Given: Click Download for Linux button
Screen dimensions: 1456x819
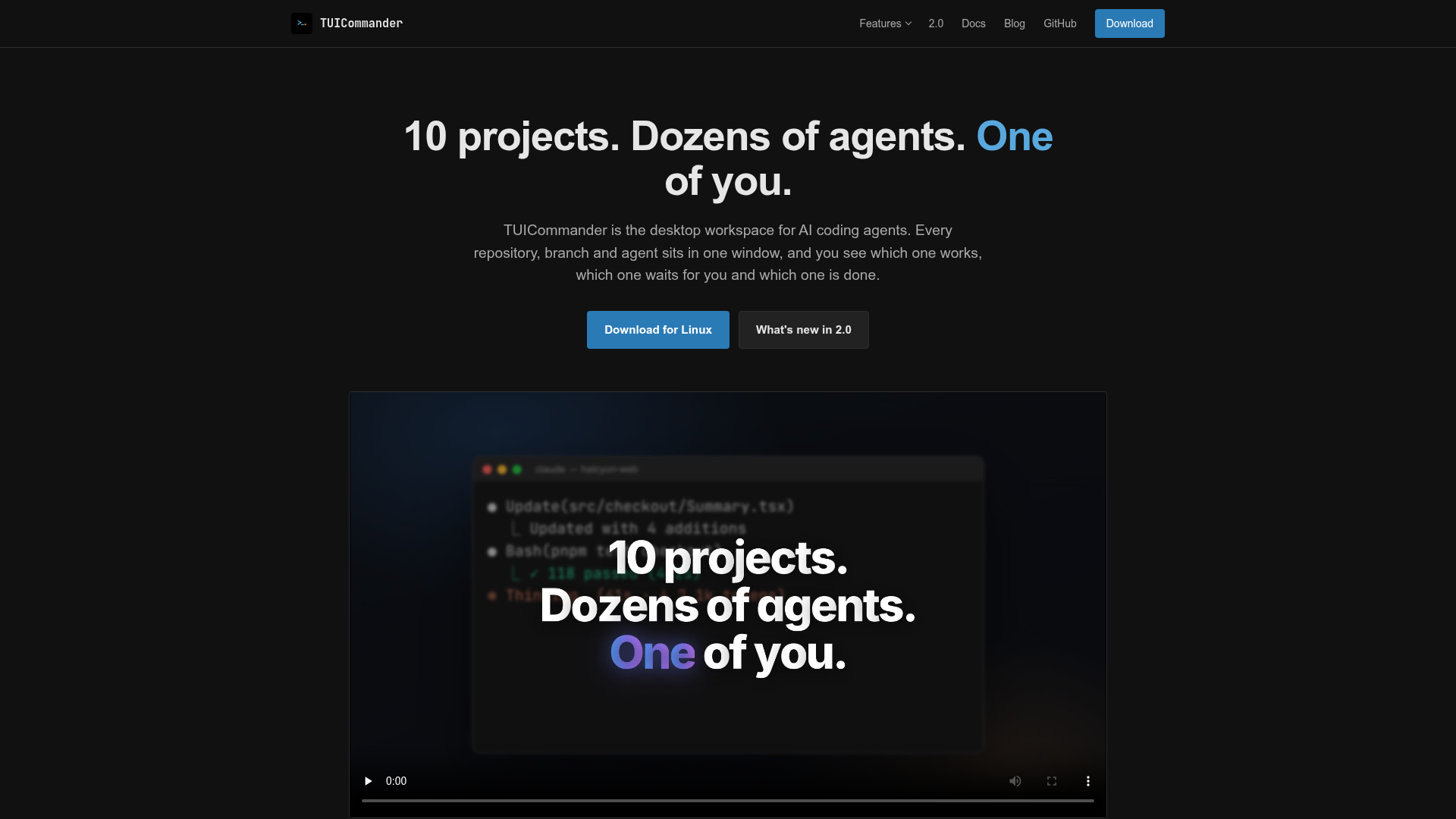Looking at the screenshot, I should [658, 330].
